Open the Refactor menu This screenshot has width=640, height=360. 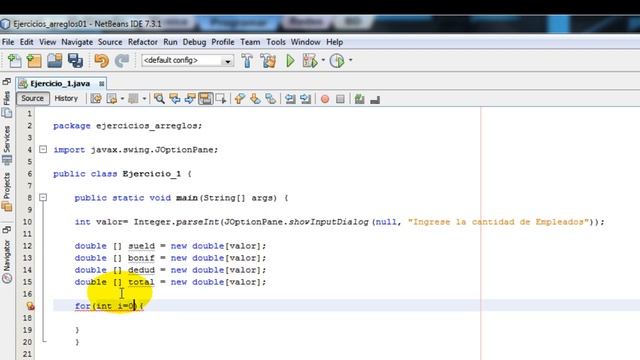(142, 42)
